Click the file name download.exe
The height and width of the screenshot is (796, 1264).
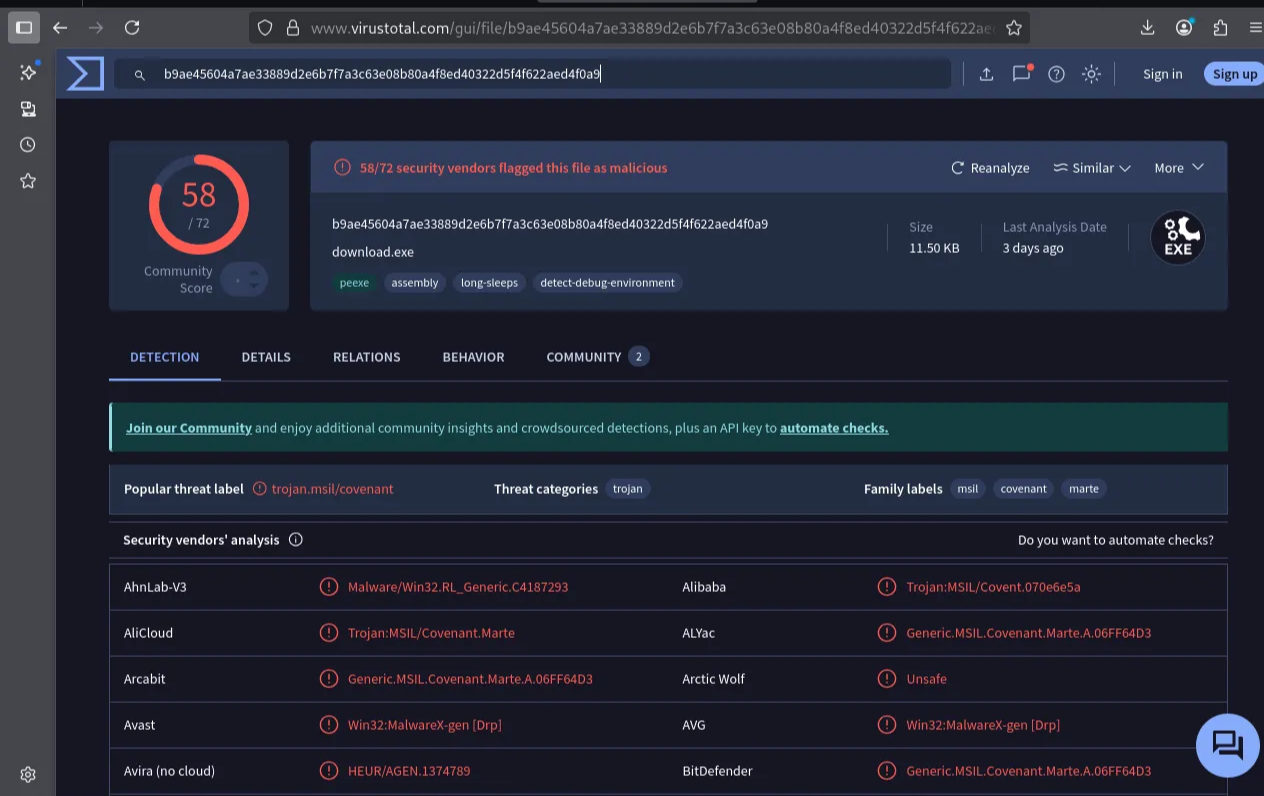tap(373, 252)
